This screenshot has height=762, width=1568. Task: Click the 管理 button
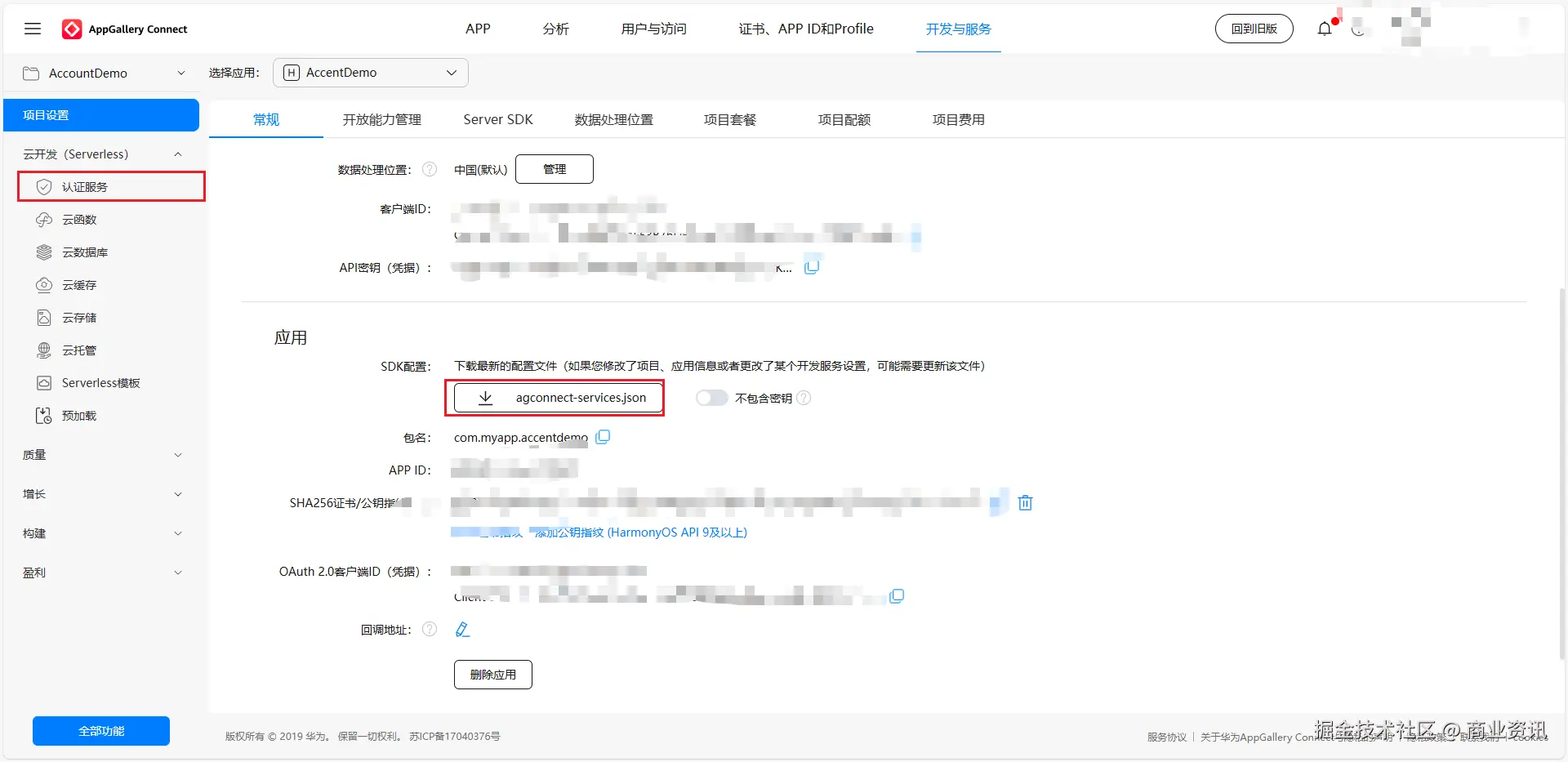click(x=555, y=169)
